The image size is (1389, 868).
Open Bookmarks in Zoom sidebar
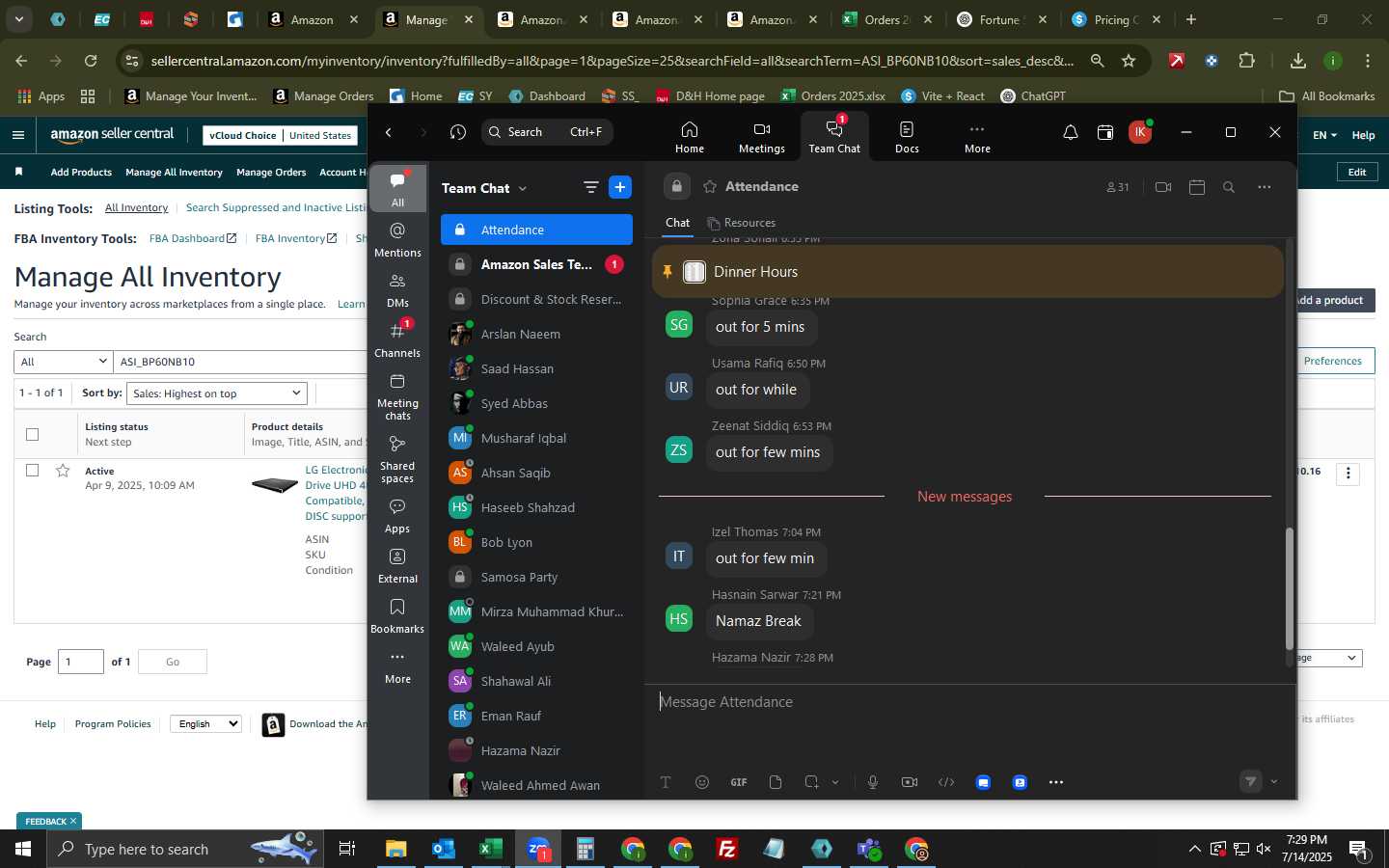pyautogui.click(x=397, y=615)
